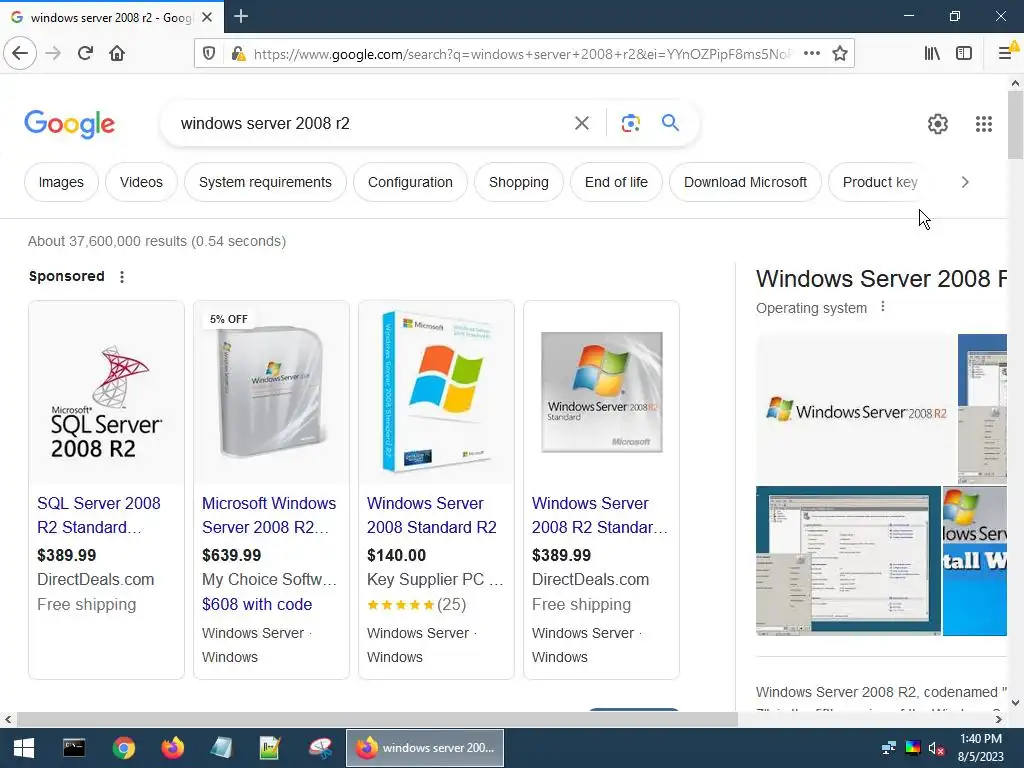The height and width of the screenshot is (768, 1024).
Task: Filter results by Videos
Action: pyautogui.click(x=141, y=182)
